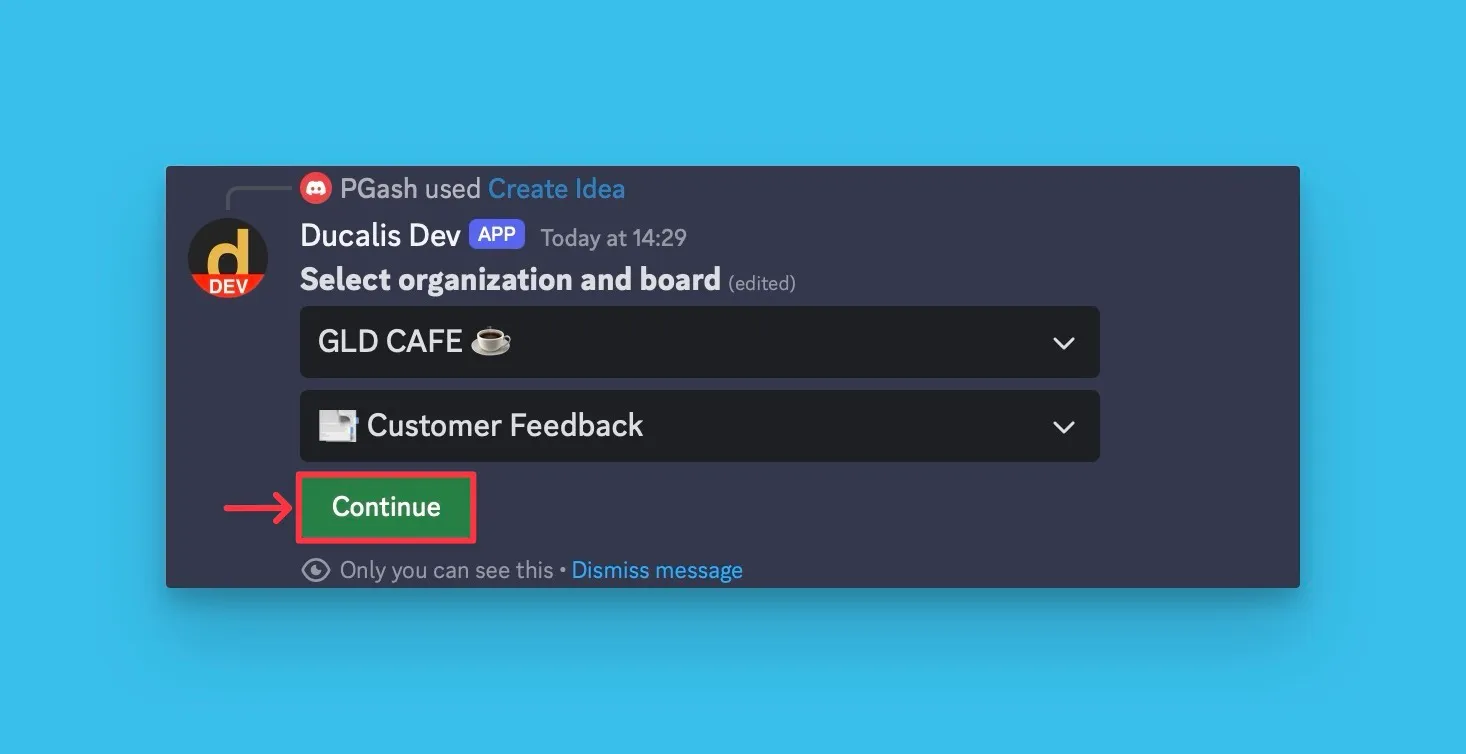Click the Today at 14:29 timestamp
1466x754 pixels.
point(613,238)
